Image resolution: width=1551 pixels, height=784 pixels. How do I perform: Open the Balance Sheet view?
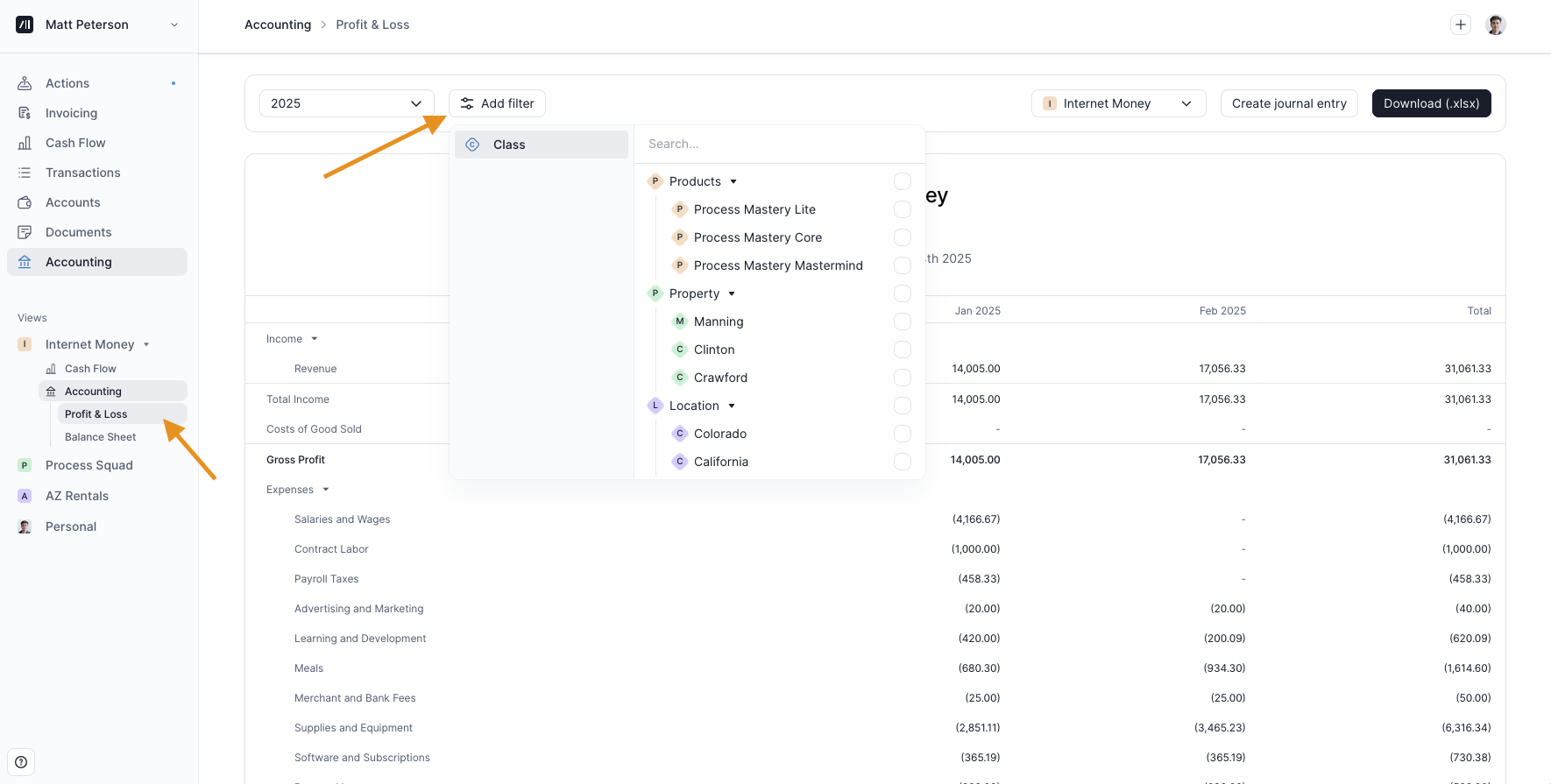coord(100,437)
